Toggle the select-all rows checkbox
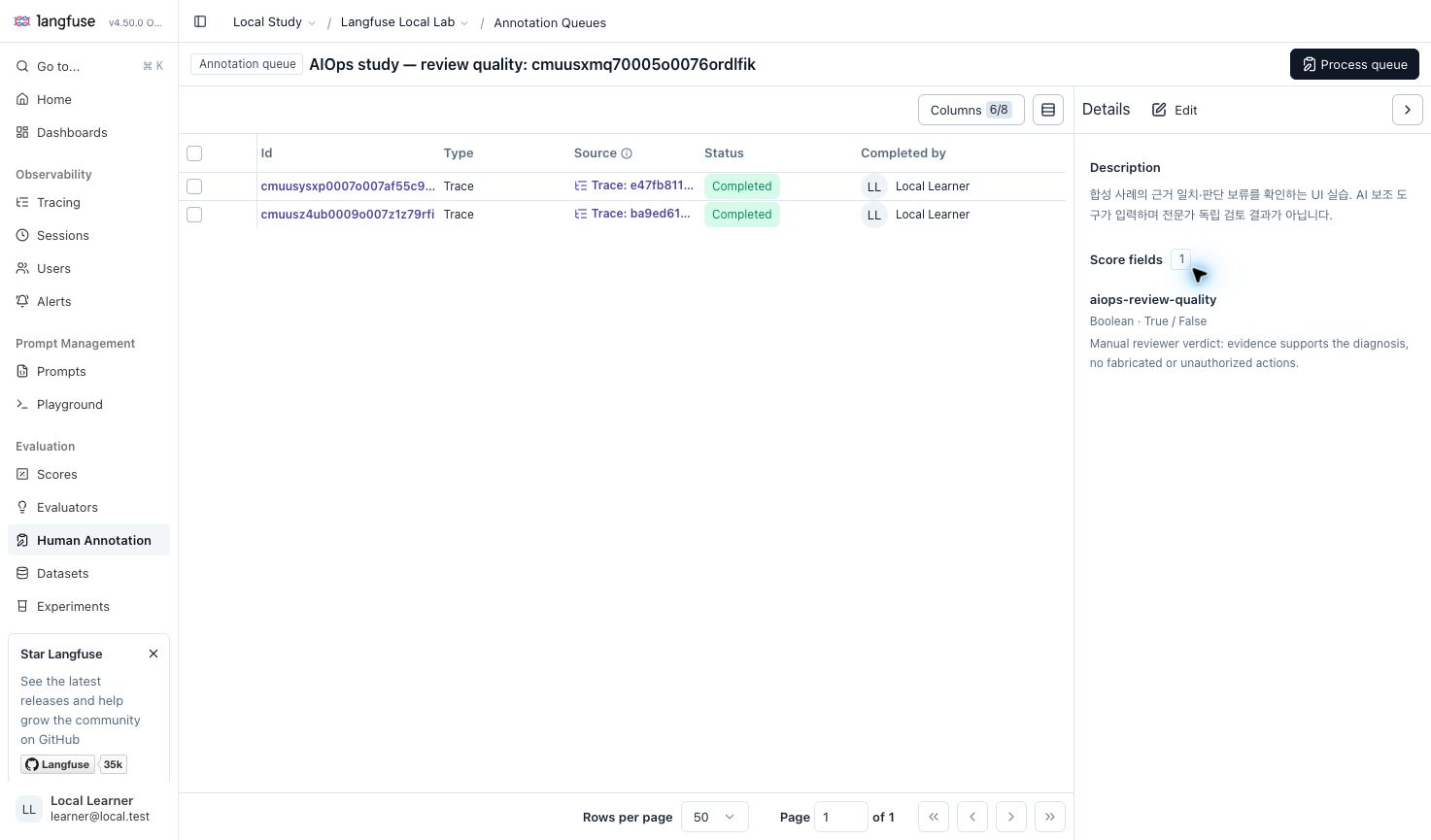This screenshot has height=840, width=1431. [194, 153]
